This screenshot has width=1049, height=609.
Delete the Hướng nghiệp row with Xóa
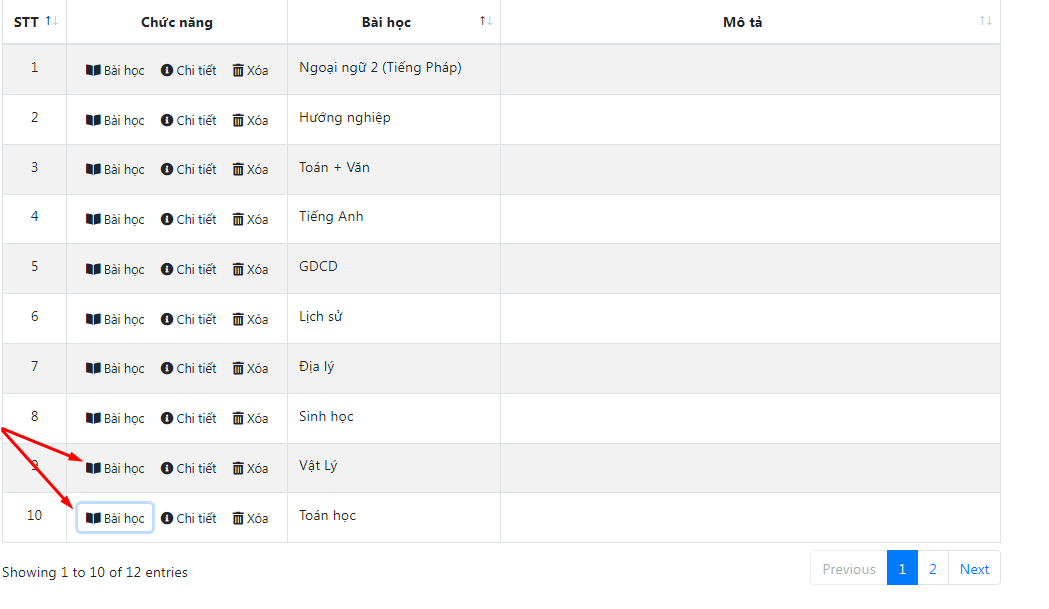[250, 120]
